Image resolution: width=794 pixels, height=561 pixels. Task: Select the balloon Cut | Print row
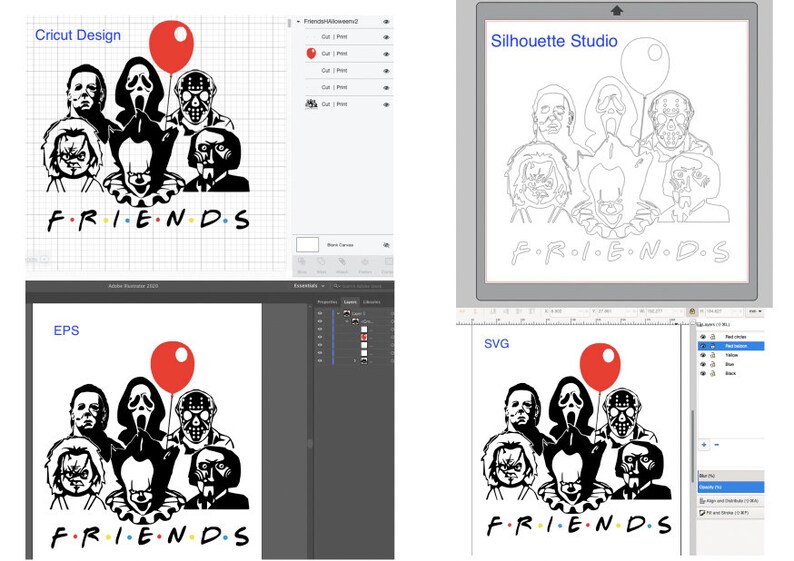pos(348,54)
